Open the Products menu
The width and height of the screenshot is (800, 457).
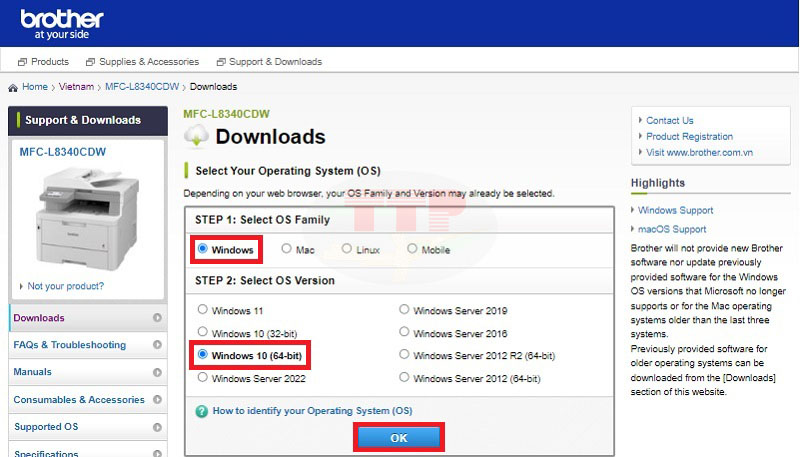(x=49, y=62)
